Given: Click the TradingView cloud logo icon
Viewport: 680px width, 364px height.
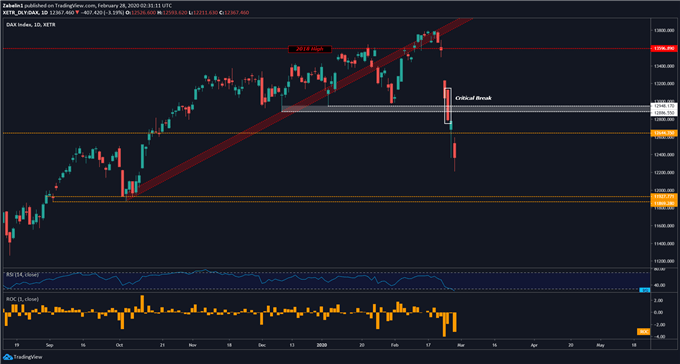Looking at the screenshot, I should pyautogui.click(x=8, y=357).
